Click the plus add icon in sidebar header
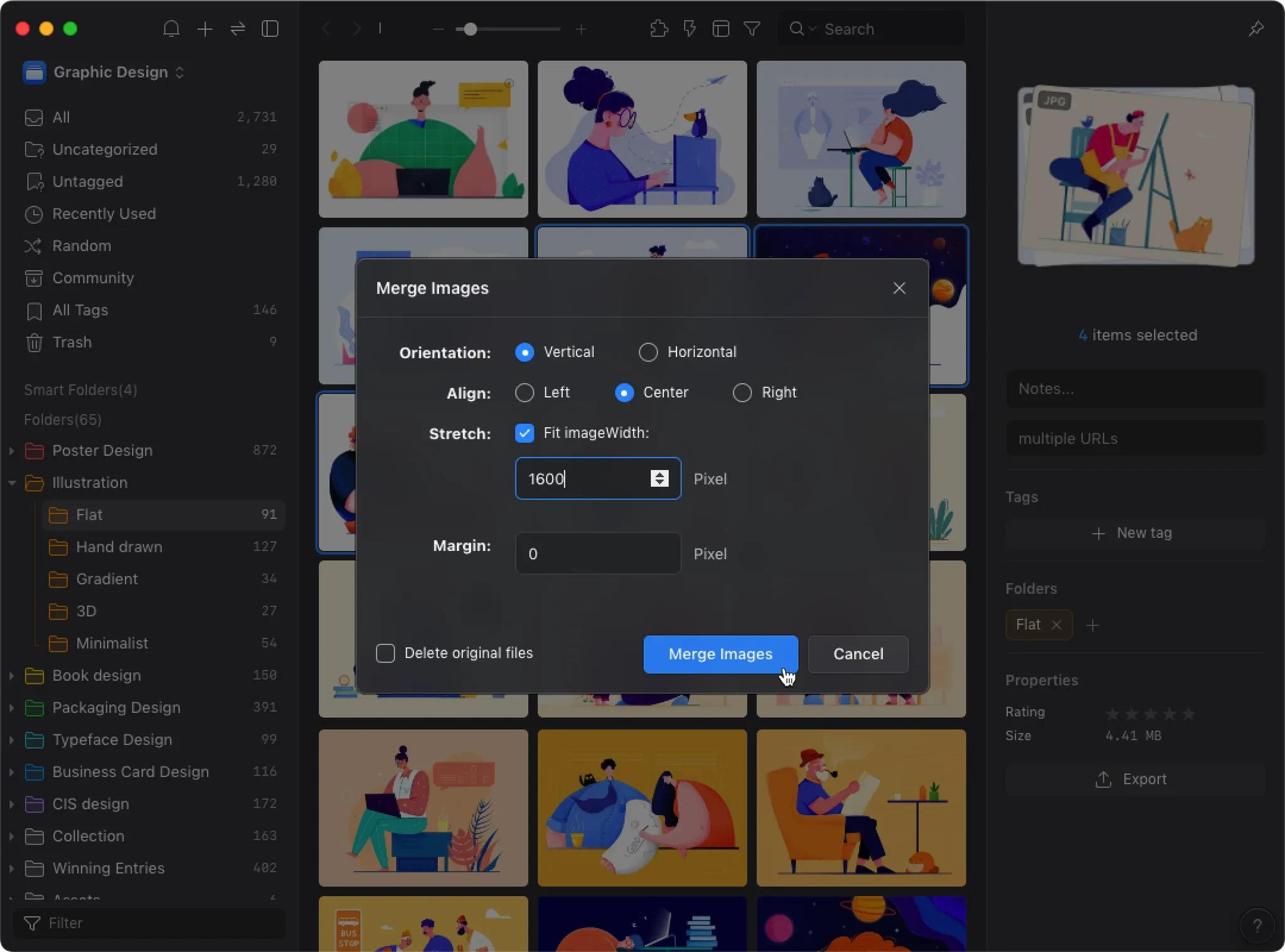The image size is (1285, 952). pos(205,29)
